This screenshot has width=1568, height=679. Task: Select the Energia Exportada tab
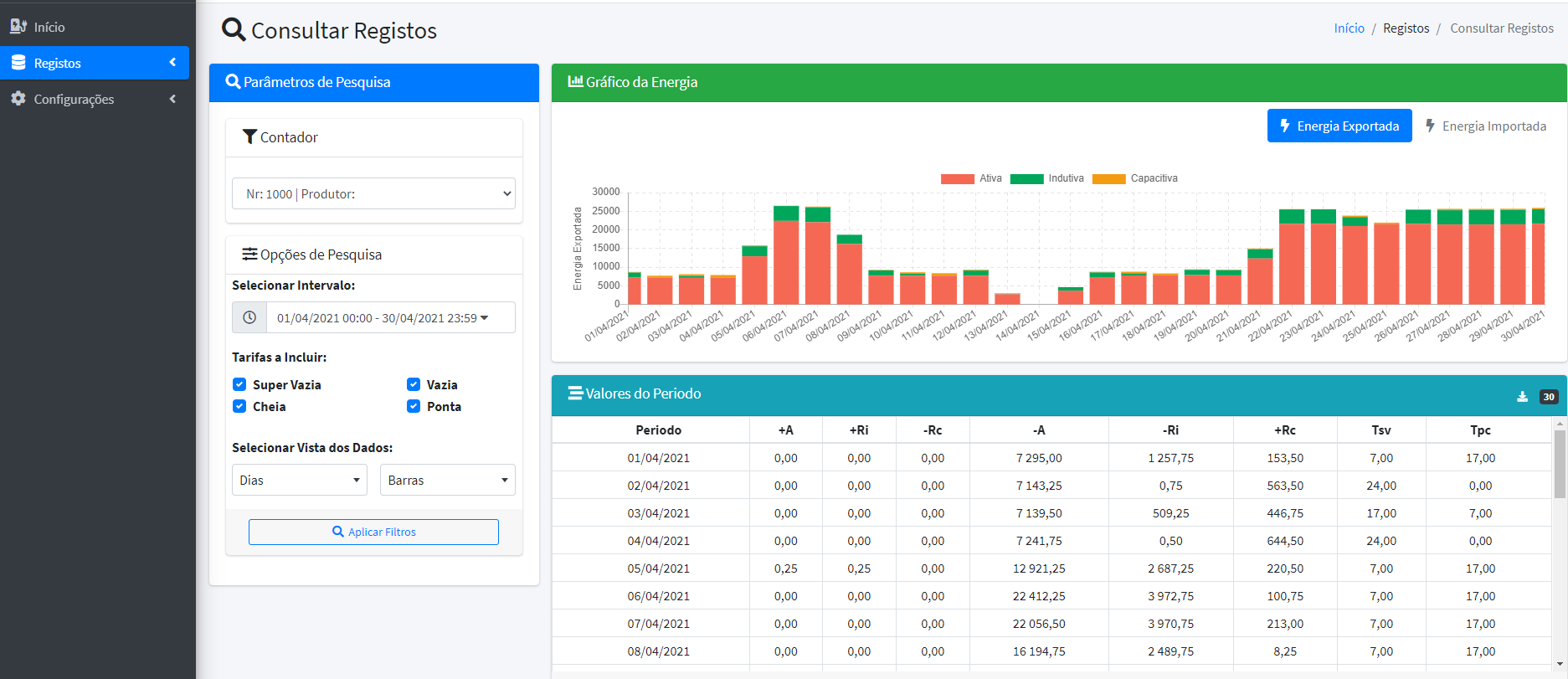[x=1339, y=126]
